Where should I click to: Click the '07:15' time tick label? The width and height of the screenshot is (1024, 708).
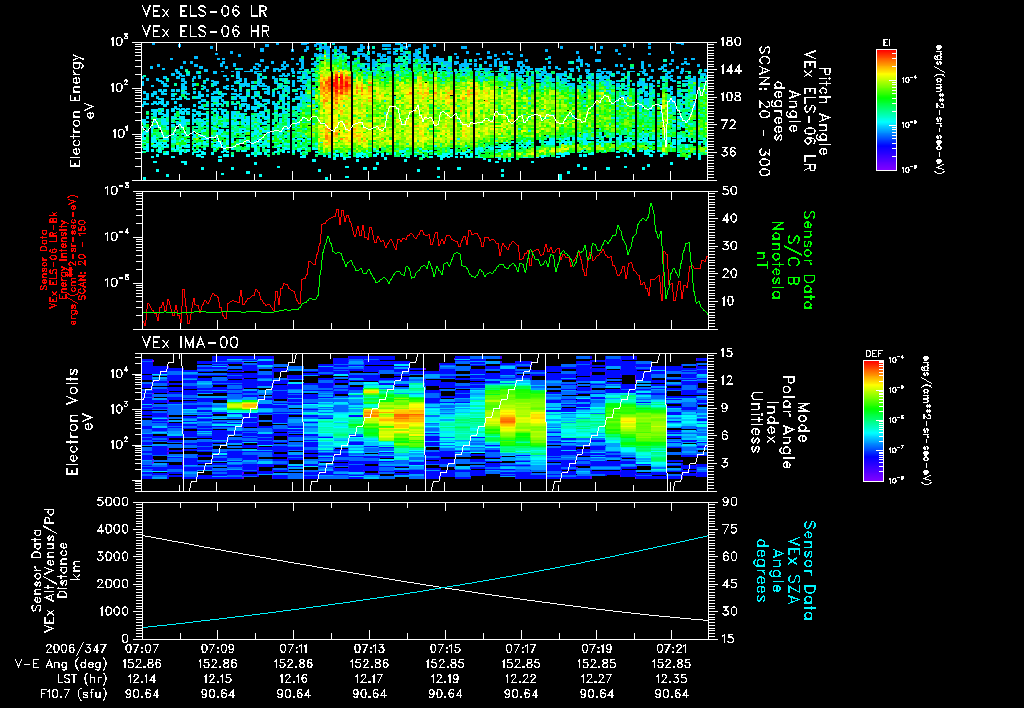[x=445, y=649]
